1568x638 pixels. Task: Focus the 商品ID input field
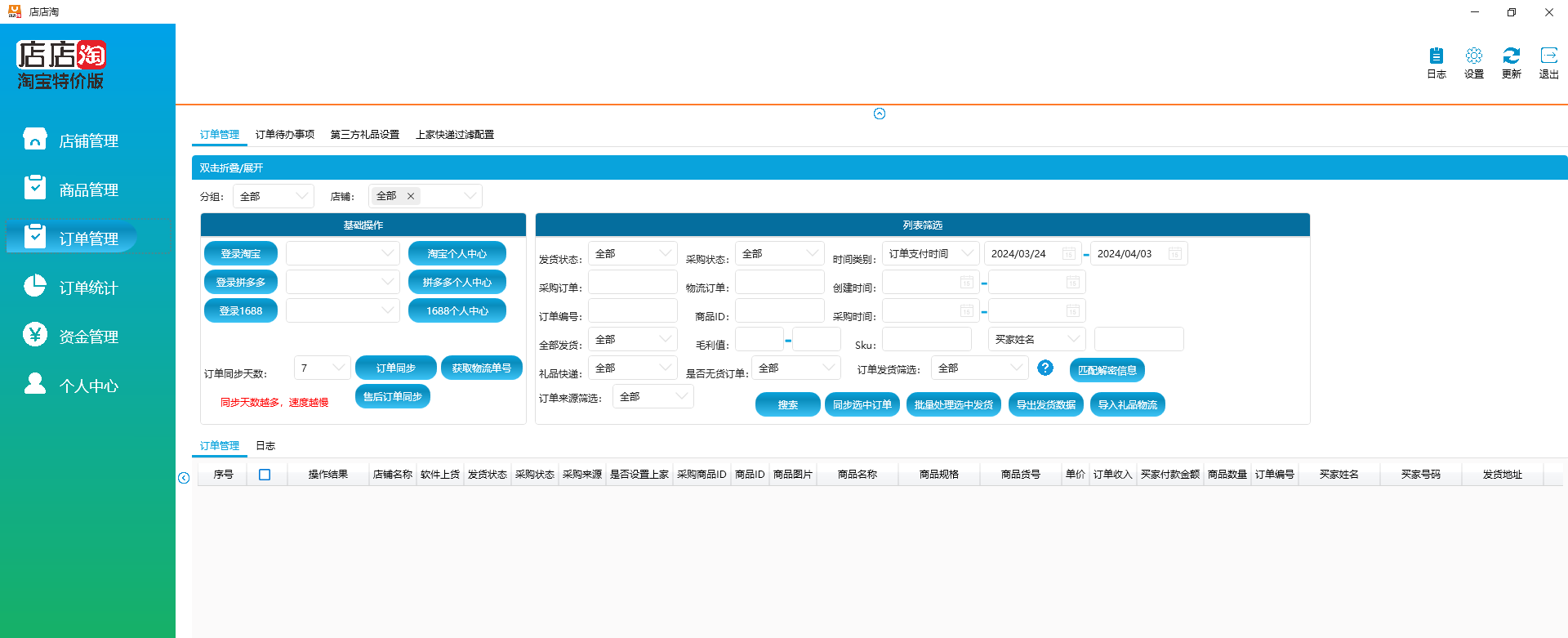[780, 310]
